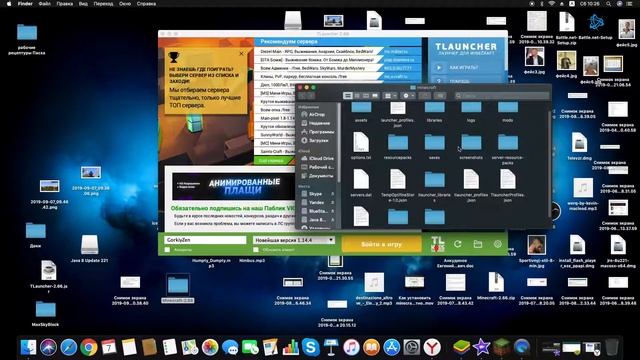Click the play icon beside Как играть
Screen dimensions: 640x360
tap(439, 67)
